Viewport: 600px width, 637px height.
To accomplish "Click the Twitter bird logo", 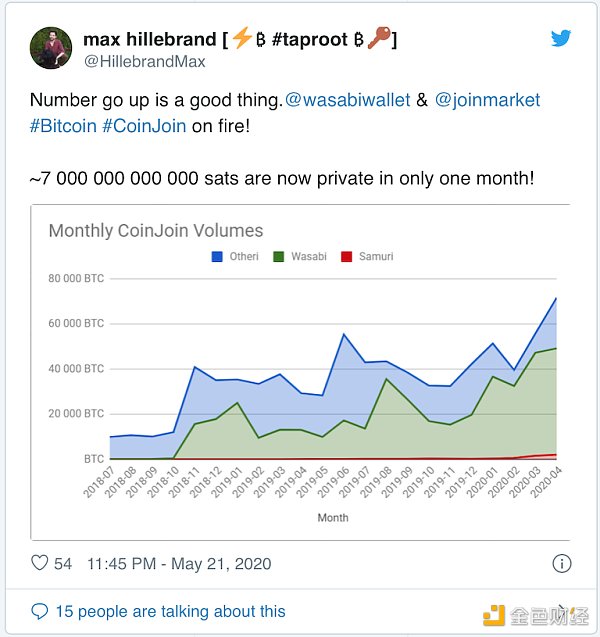I will [x=561, y=38].
